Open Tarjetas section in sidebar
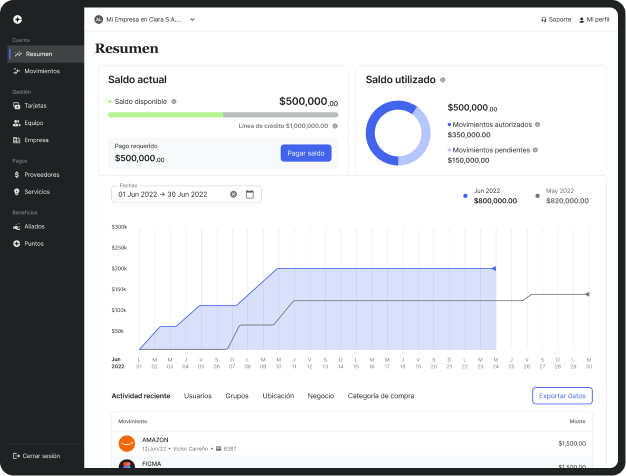The width and height of the screenshot is (626, 476). pos(35,105)
